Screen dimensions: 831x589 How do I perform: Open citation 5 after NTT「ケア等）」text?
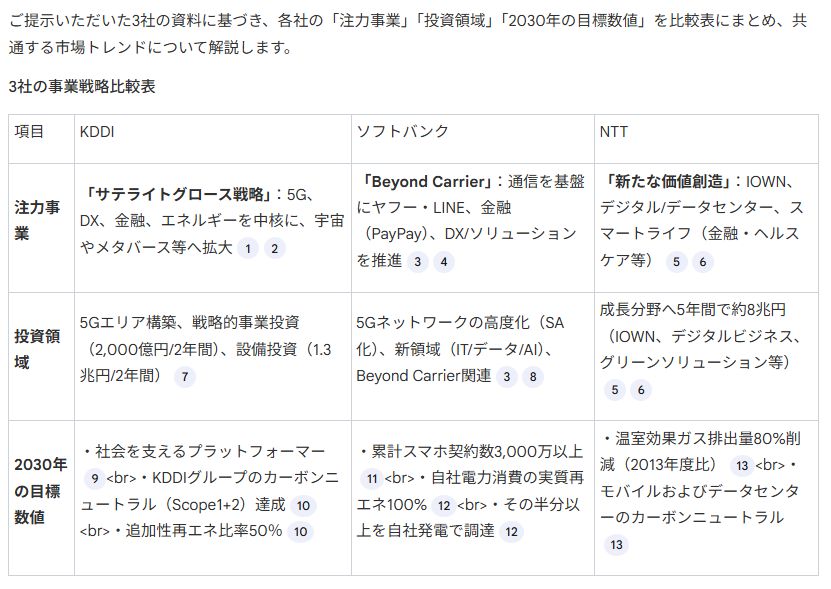pos(676,261)
